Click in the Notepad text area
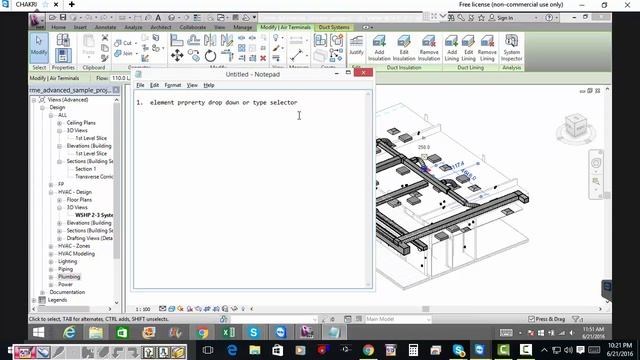This screenshot has width=640, height=360. (251, 190)
